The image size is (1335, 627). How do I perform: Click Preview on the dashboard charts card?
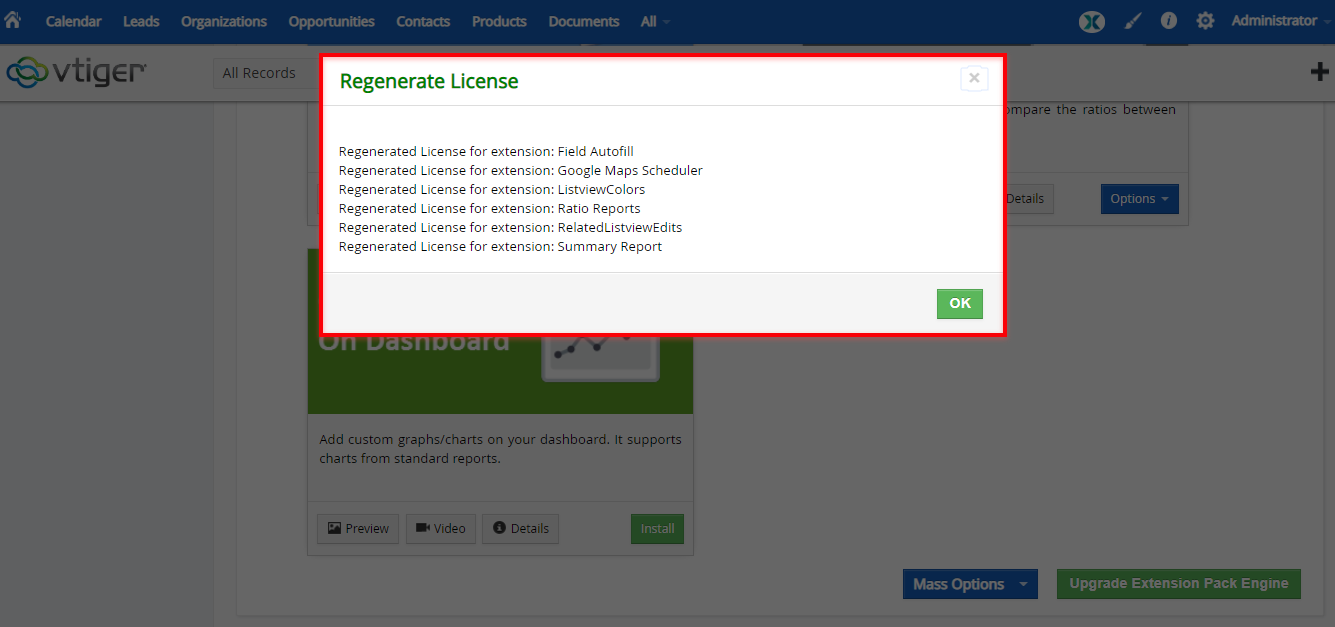click(x=358, y=529)
